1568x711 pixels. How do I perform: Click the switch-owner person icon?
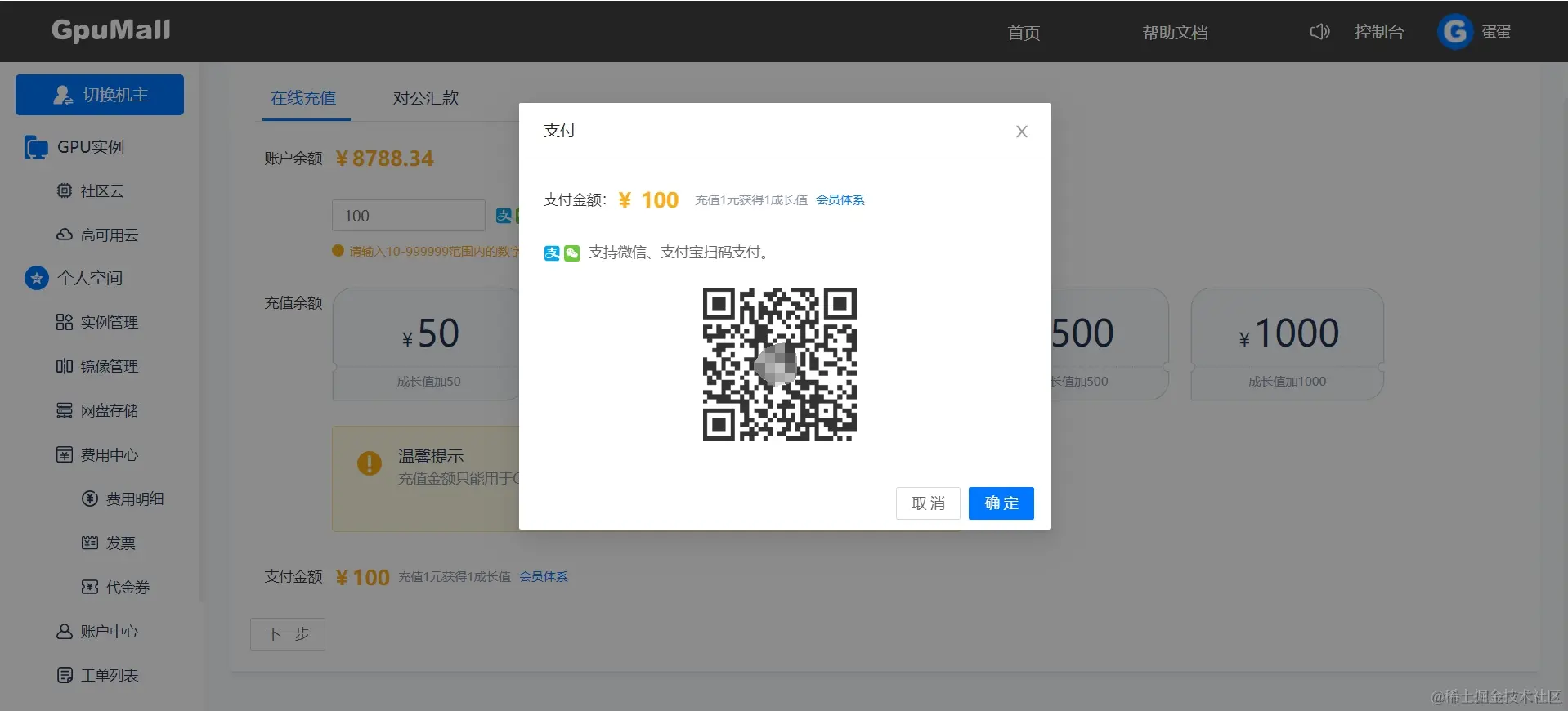pos(63,95)
